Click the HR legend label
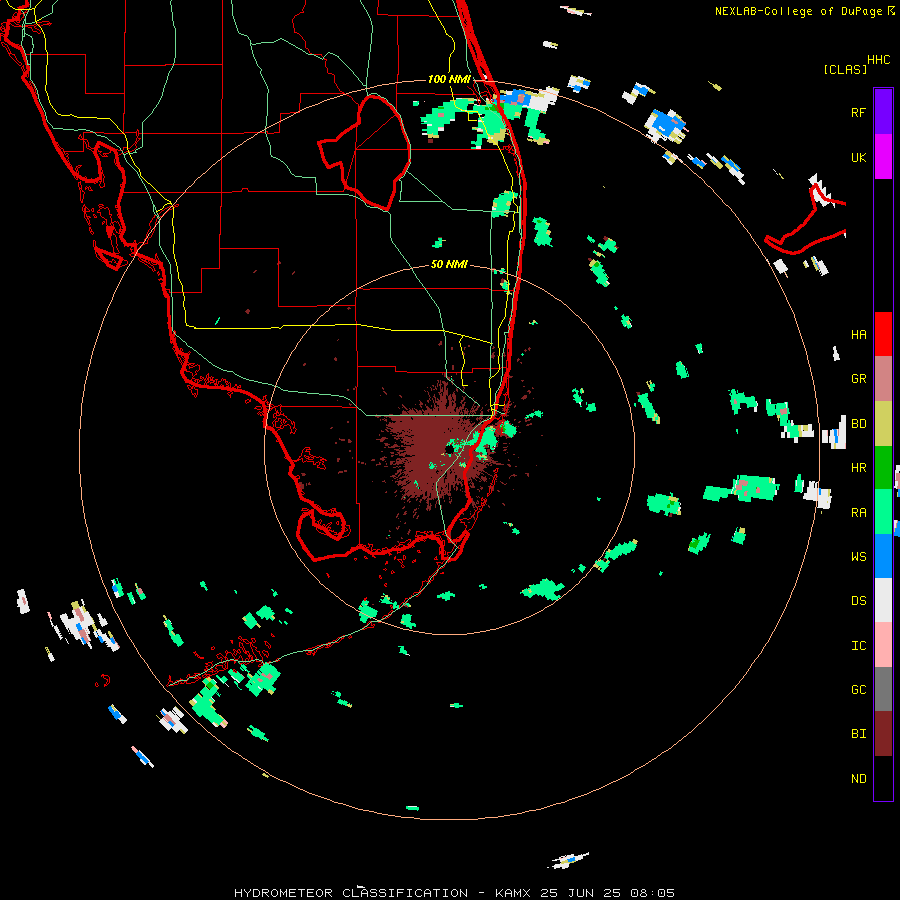900x900 pixels. click(859, 468)
